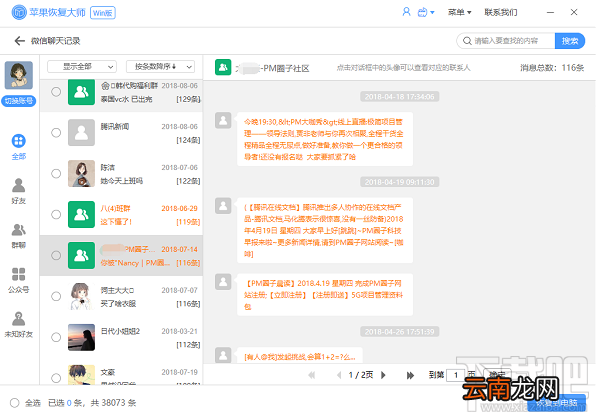Open the 陈洁 conversation preview 她今天上班吗
The width and height of the screenshot is (596, 417).
(121, 181)
